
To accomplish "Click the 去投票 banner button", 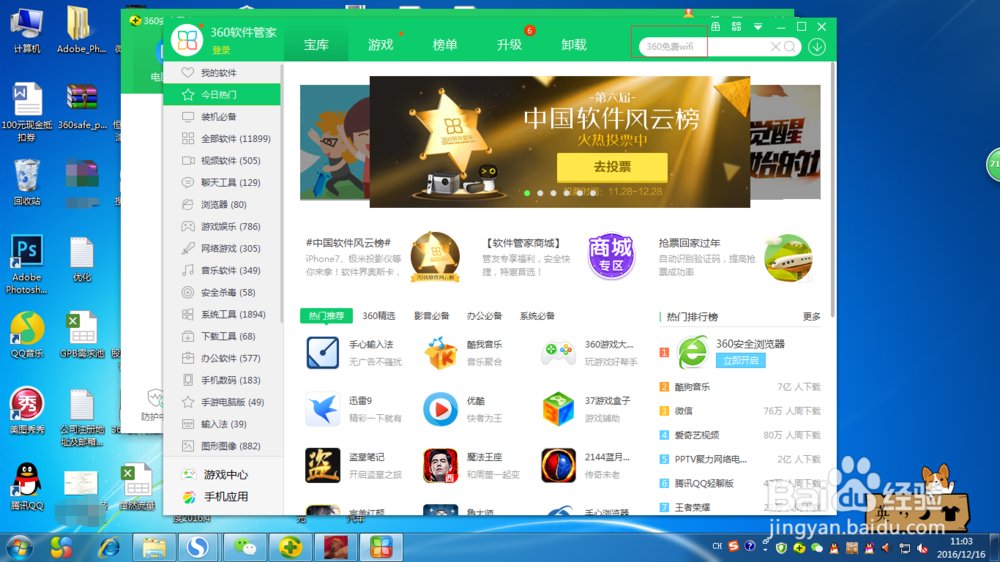I will (612, 167).
